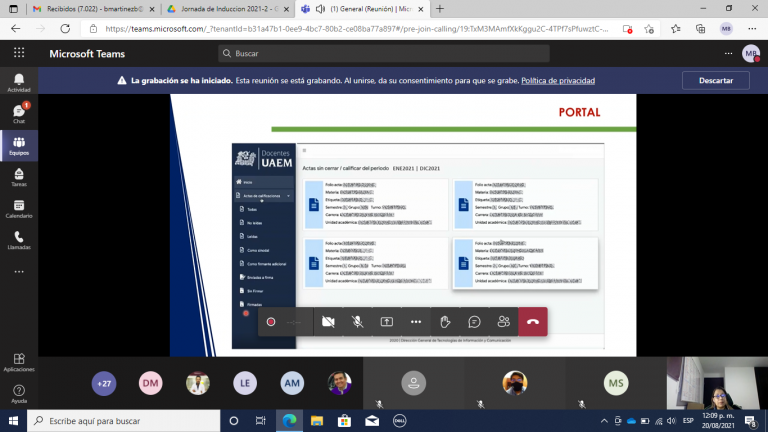768x432 pixels.
Task: Click the Windows taskbar search box
Action: (x=123, y=421)
